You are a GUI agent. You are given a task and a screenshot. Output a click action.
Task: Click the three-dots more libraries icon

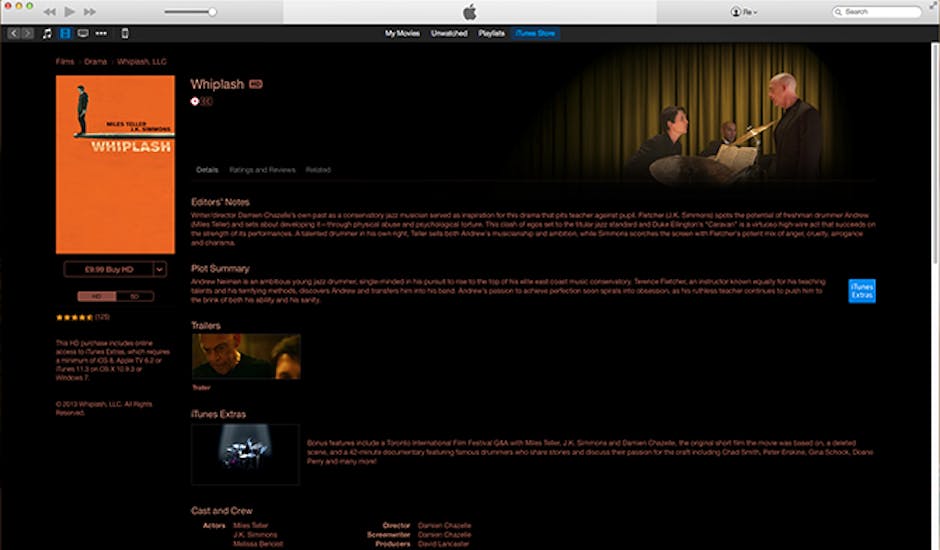101,33
